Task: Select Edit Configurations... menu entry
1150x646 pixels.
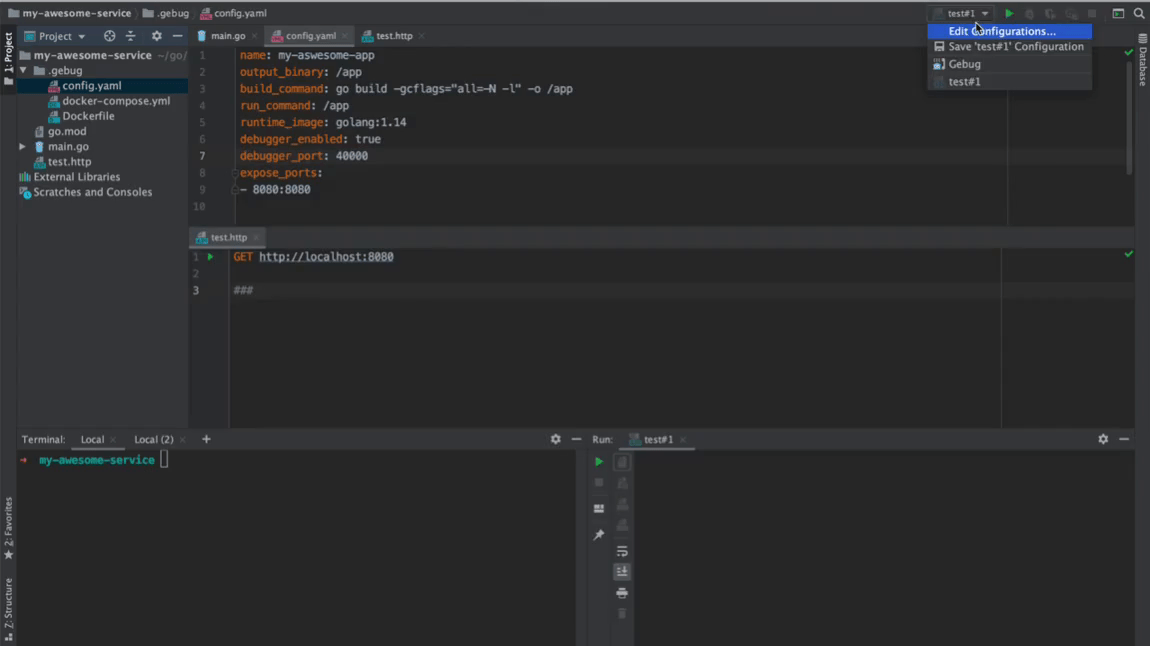Action: 1009,31
